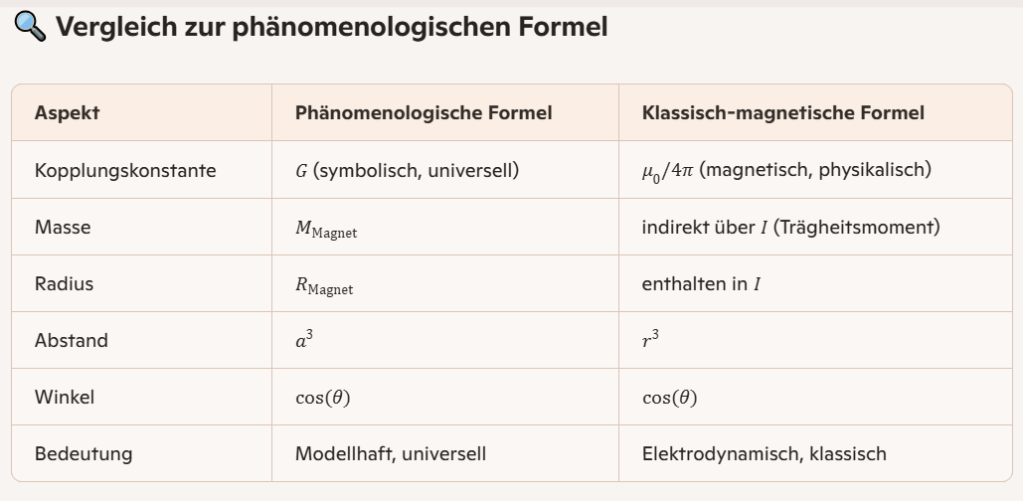Viewport: 1023px width, 501px height.
Task: Click the heading 'Vergleich zur phänomenologischen Formel'
Action: [331, 27]
